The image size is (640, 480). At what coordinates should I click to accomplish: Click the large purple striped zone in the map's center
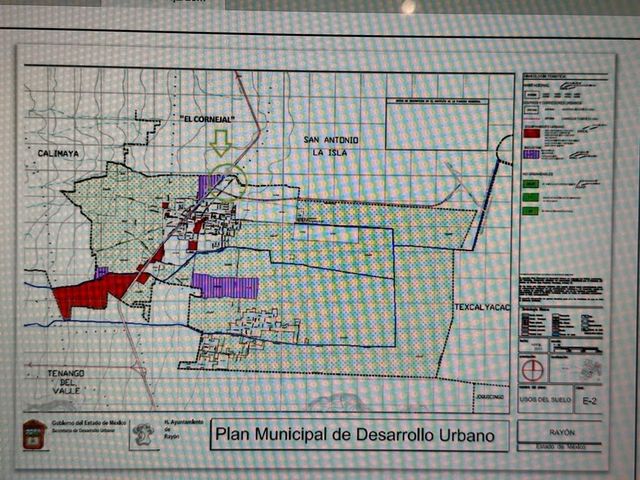(x=226, y=286)
